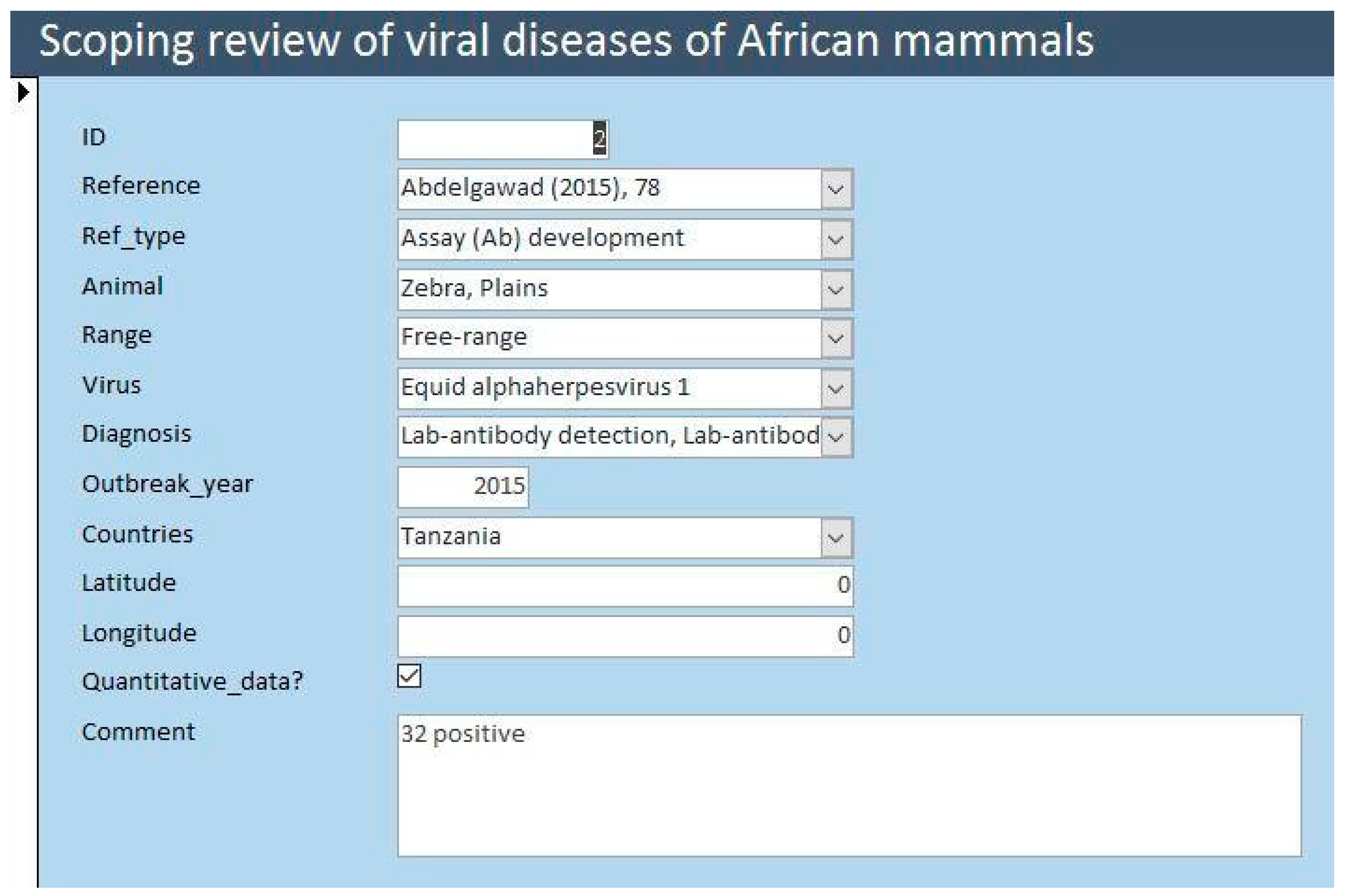Open the Animal dropdown arrow
Screen dimensions: 1347x896
point(836,290)
